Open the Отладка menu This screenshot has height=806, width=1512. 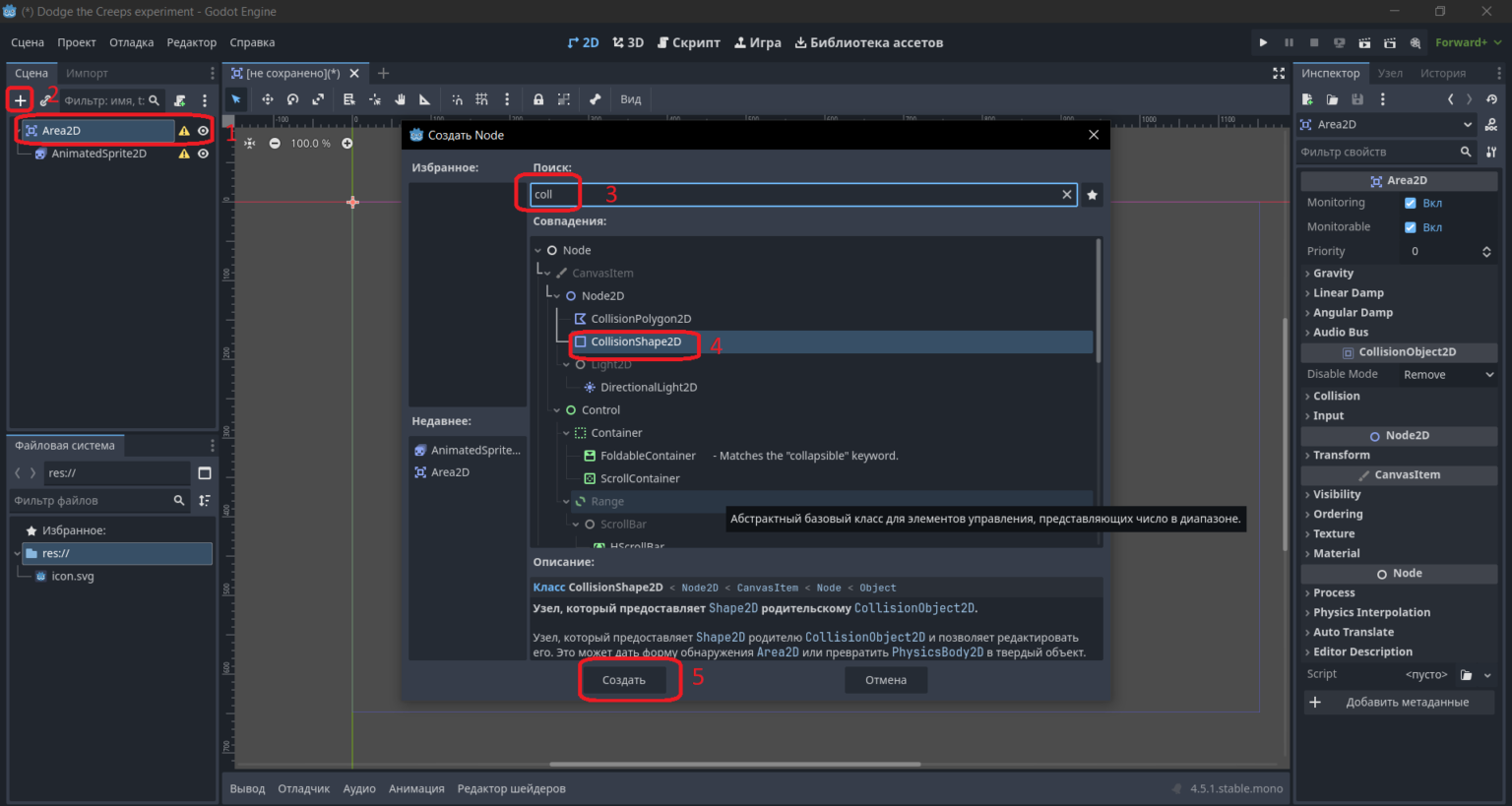(131, 42)
